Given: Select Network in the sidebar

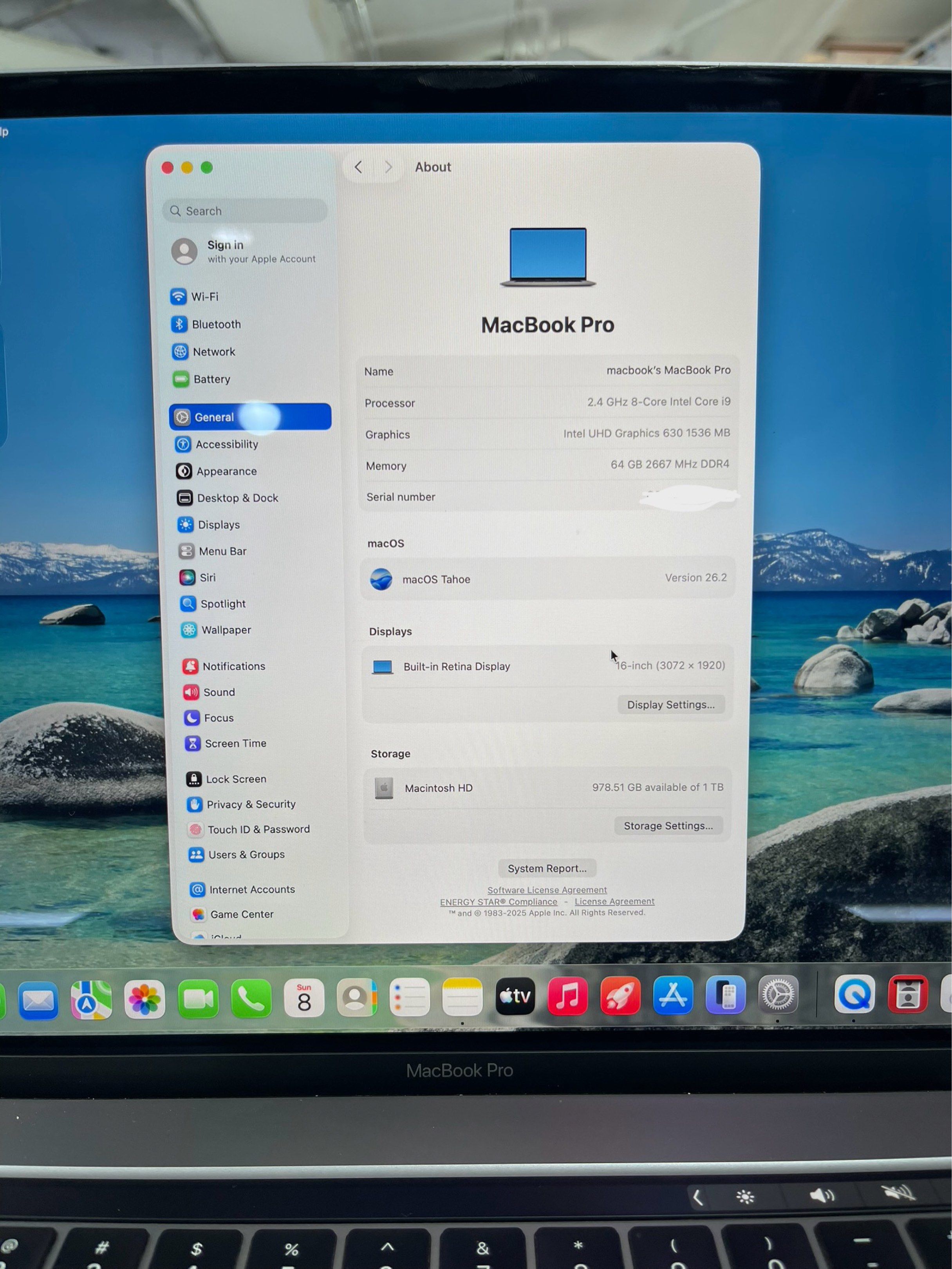Looking at the screenshot, I should click(204, 352).
